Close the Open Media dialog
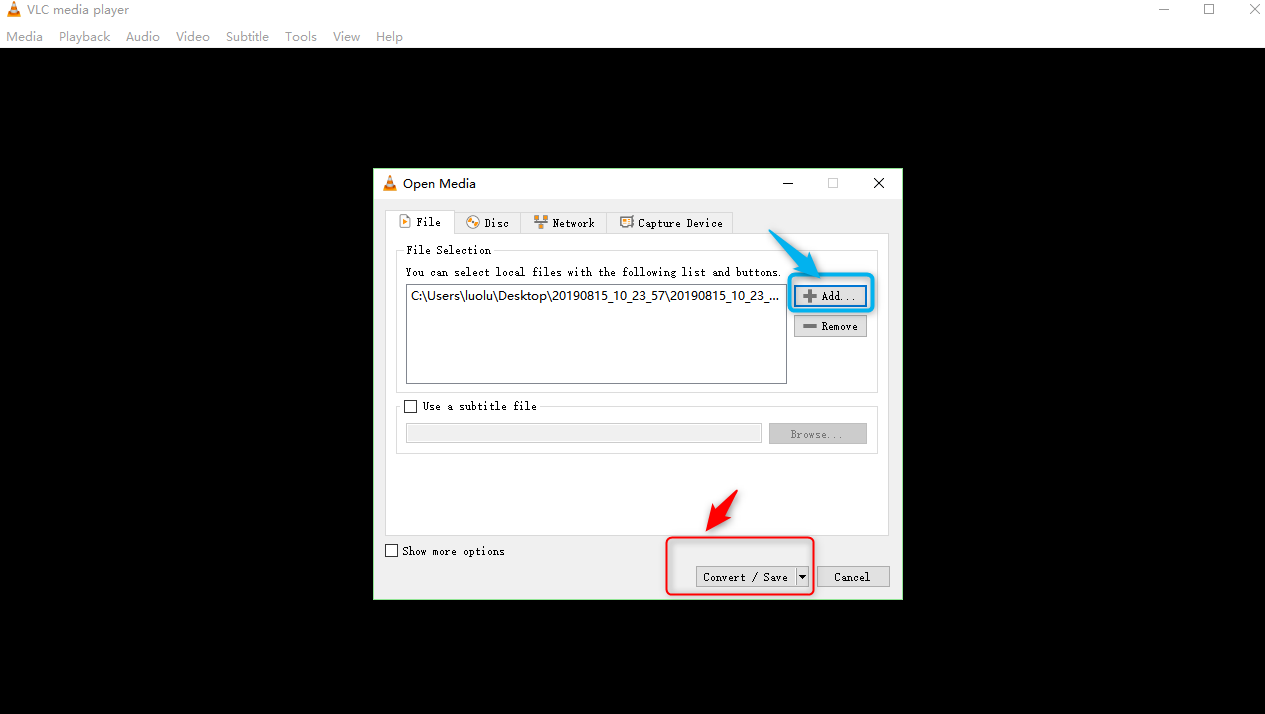1265x714 pixels. tap(879, 183)
